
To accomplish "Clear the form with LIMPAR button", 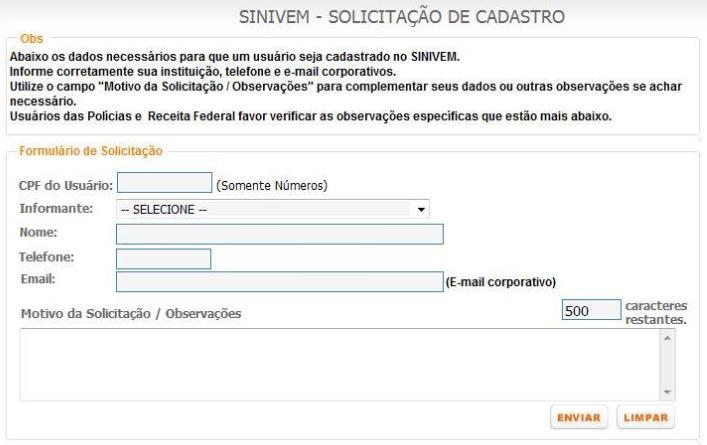I will [x=644, y=417].
